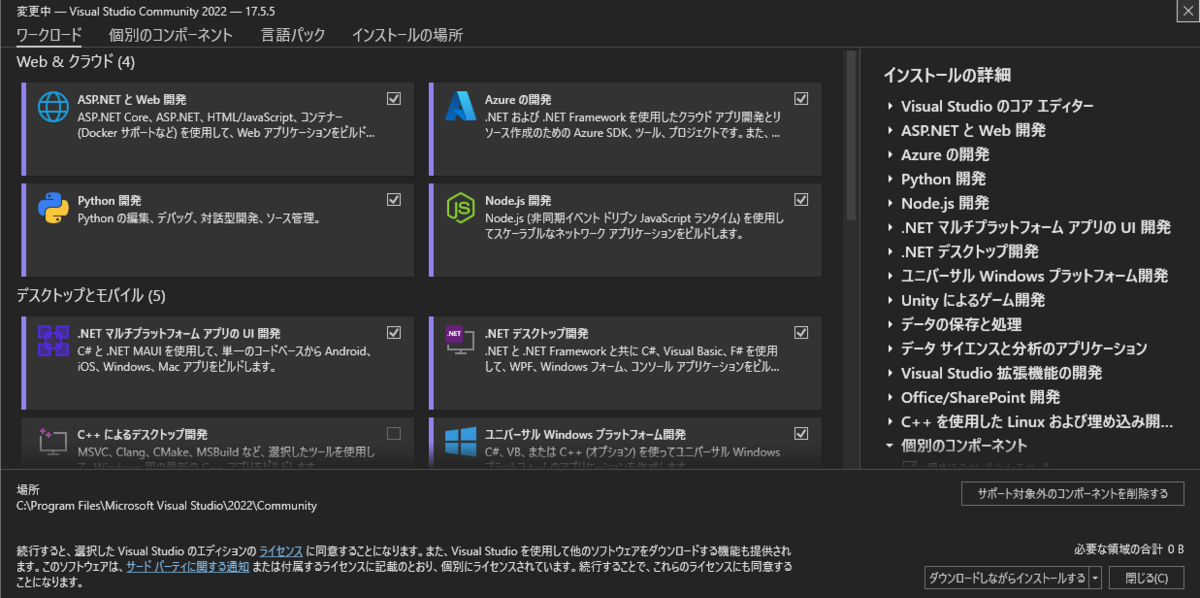Click the Azure の開発 logo icon
The width and height of the screenshot is (1200, 598).
click(460, 107)
